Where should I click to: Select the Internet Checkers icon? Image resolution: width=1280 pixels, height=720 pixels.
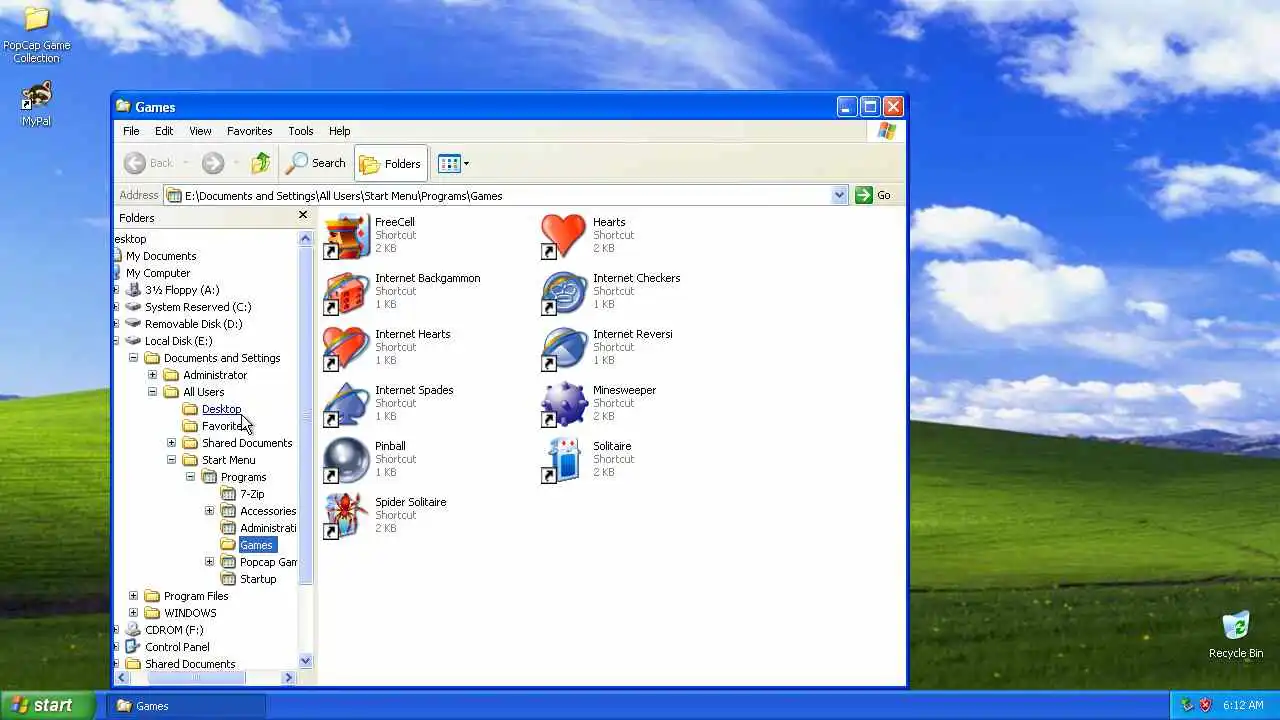pos(563,292)
